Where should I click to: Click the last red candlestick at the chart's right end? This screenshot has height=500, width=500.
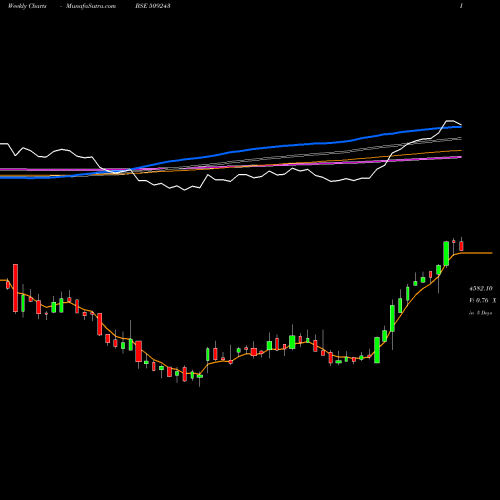click(461, 246)
